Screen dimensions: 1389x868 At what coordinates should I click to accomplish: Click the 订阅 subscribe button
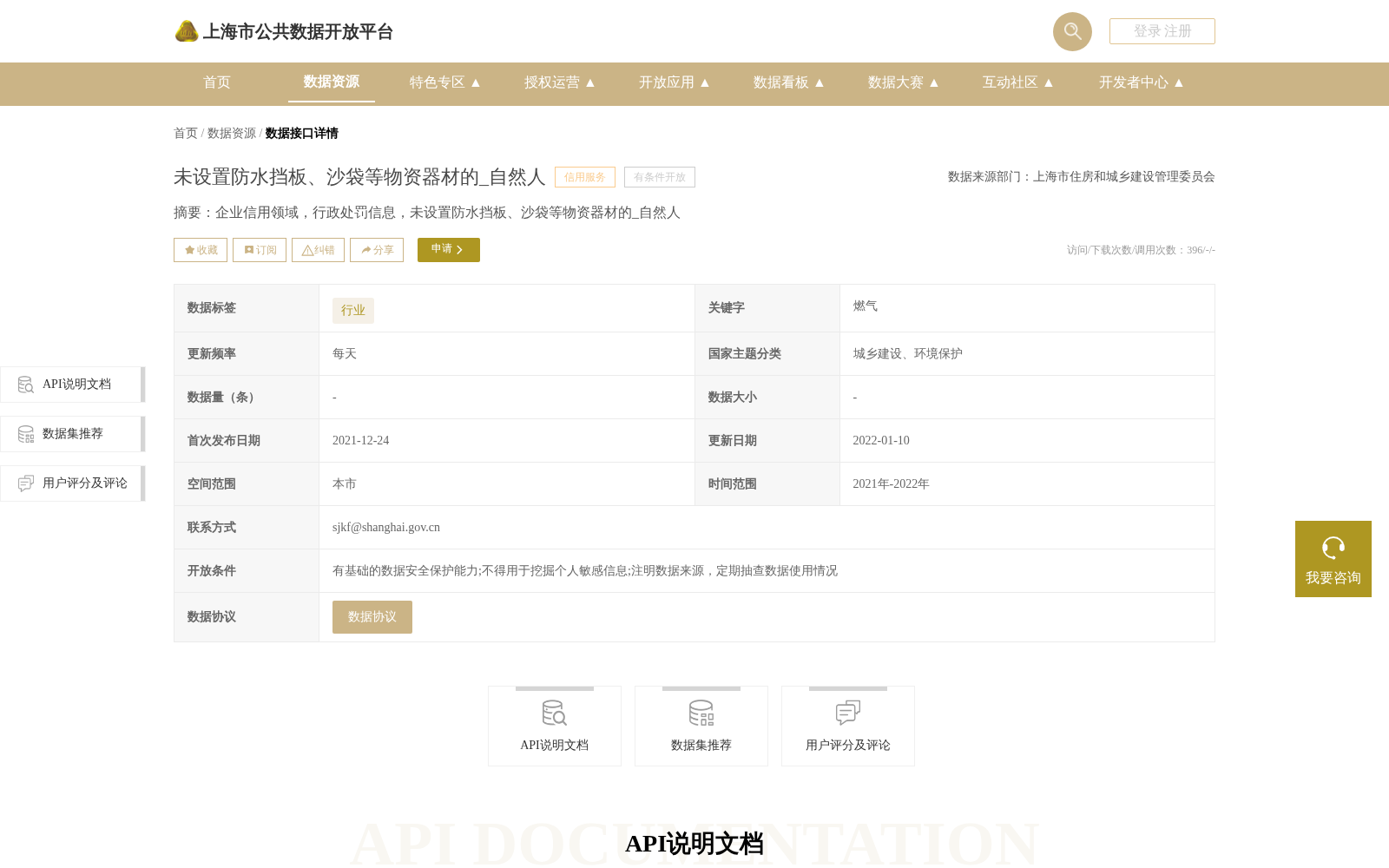(x=260, y=250)
